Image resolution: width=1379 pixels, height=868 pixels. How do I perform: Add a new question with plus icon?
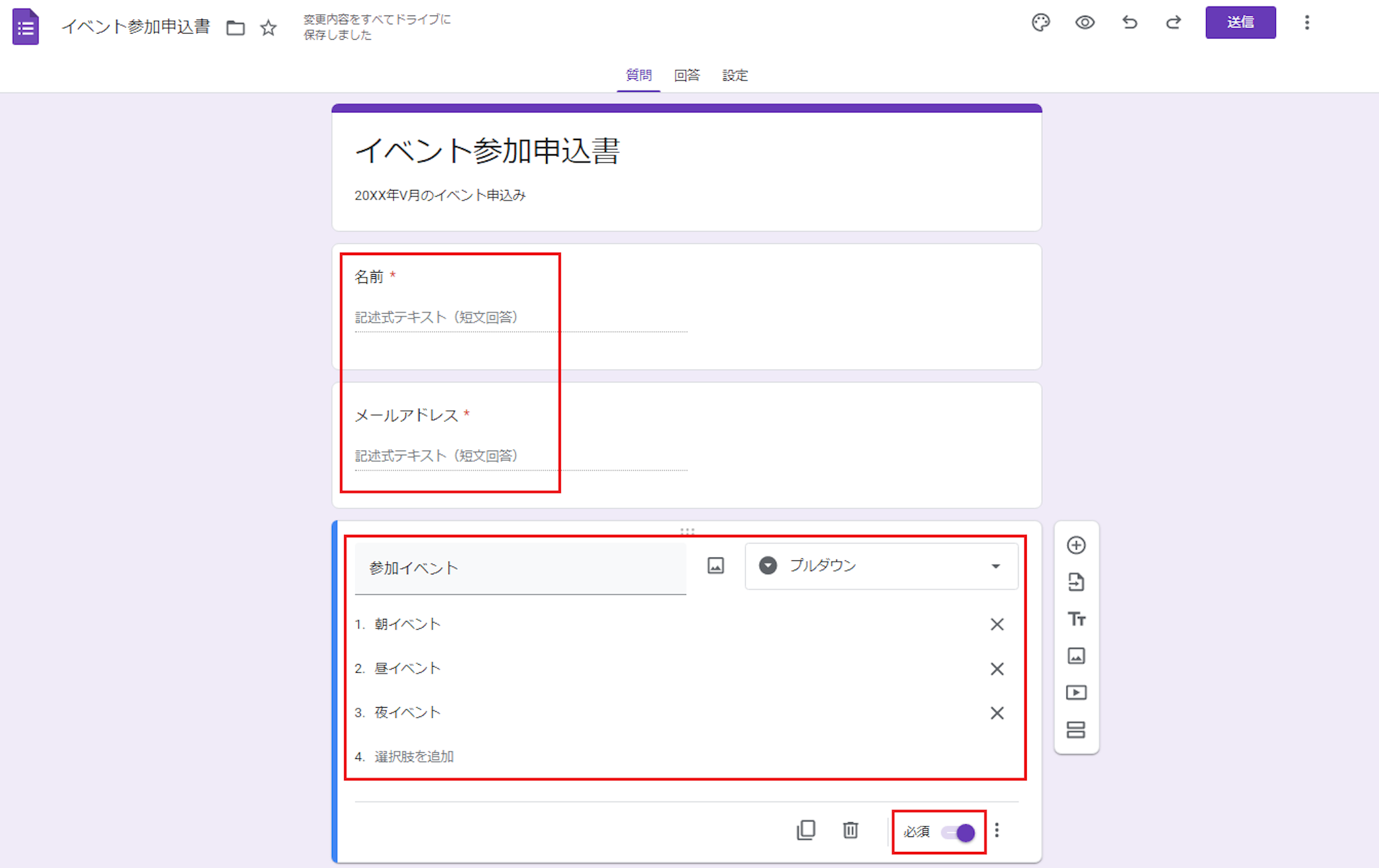(x=1076, y=545)
